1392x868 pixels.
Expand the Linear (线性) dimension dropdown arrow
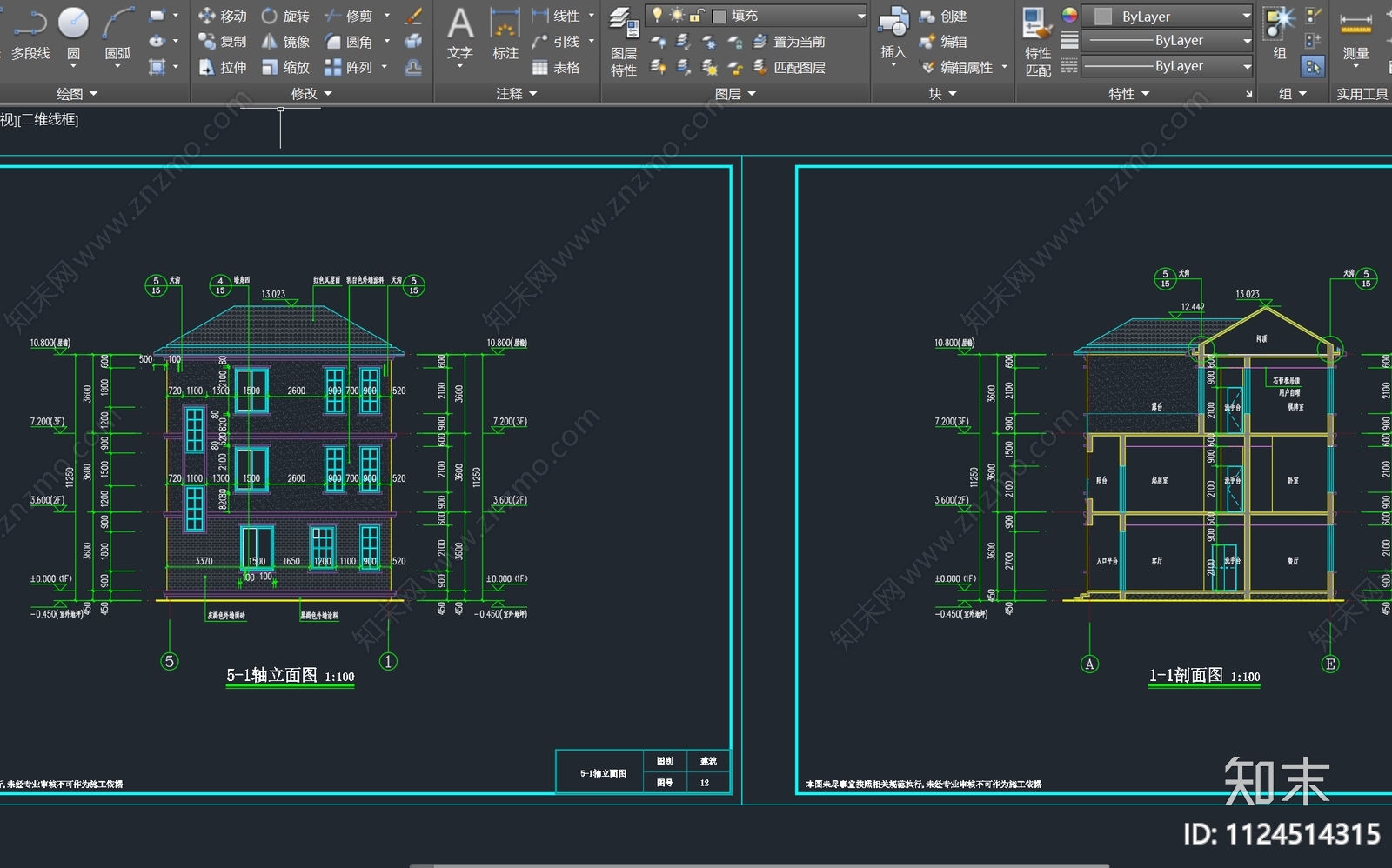[592, 16]
